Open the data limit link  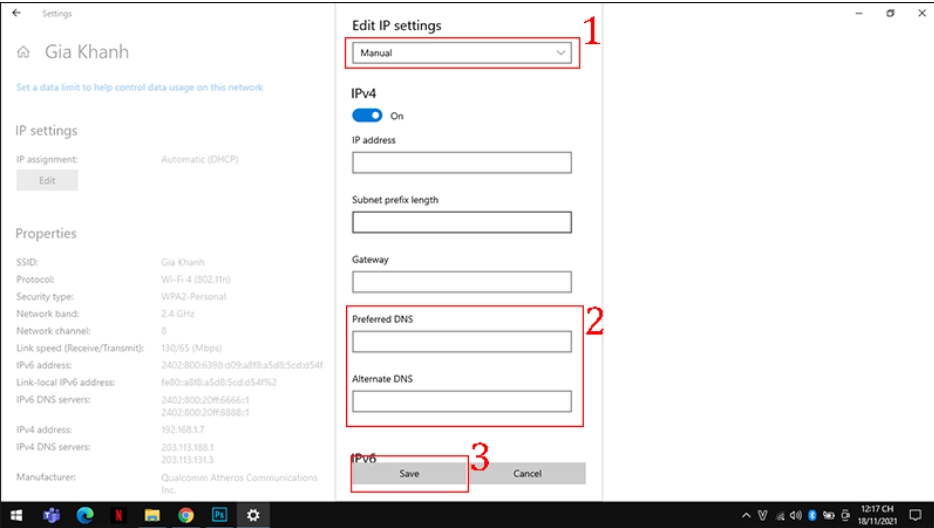click(139, 87)
